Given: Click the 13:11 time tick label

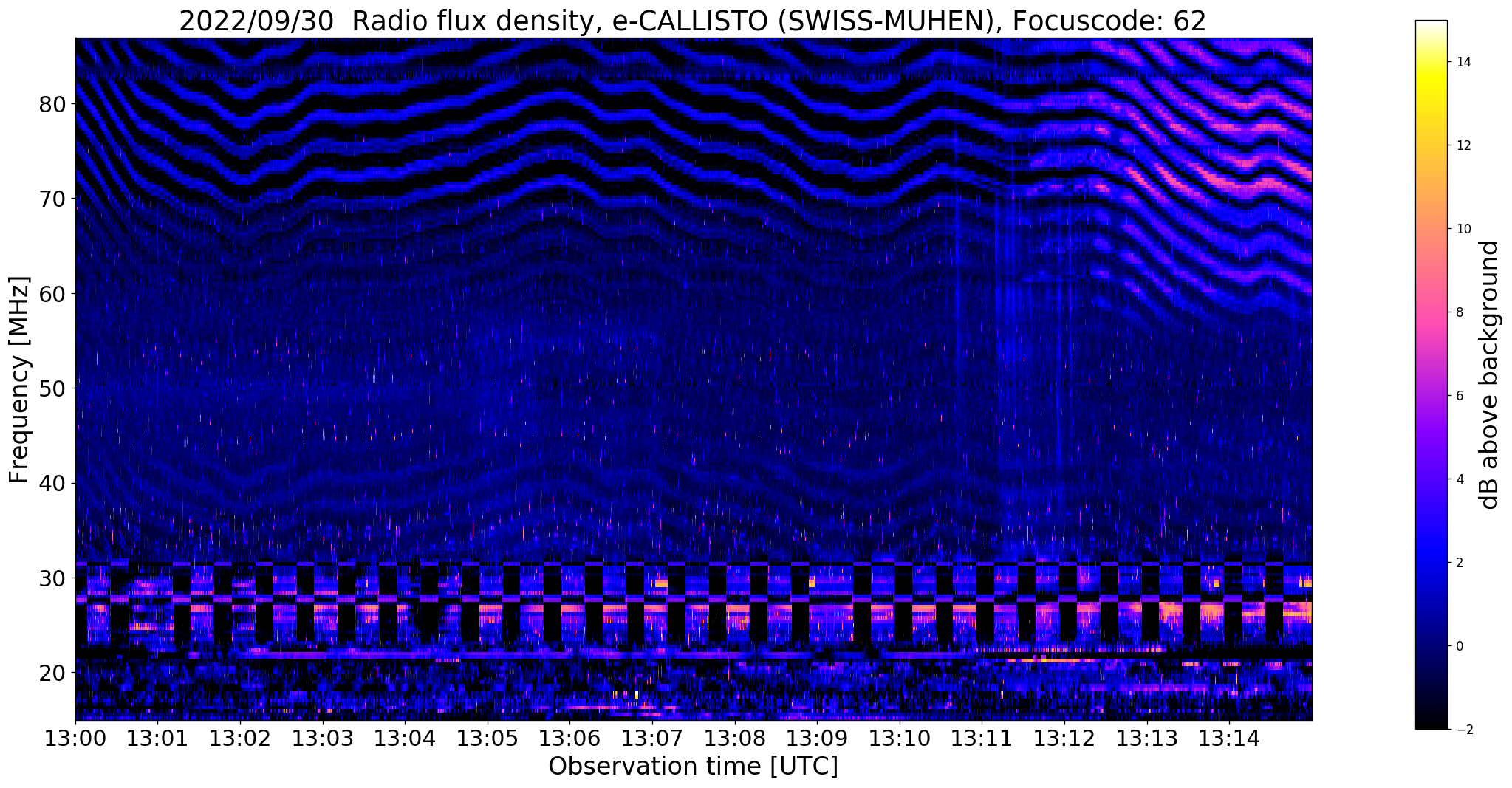Looking at the screenshot, I should point(982,738).
